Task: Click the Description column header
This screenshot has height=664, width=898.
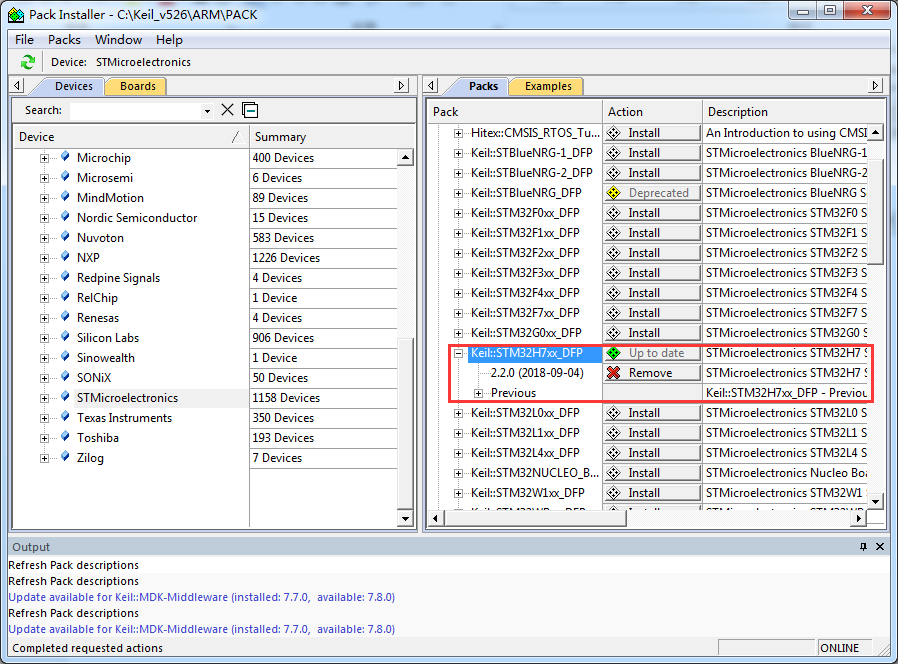Action: coord(793,112)
